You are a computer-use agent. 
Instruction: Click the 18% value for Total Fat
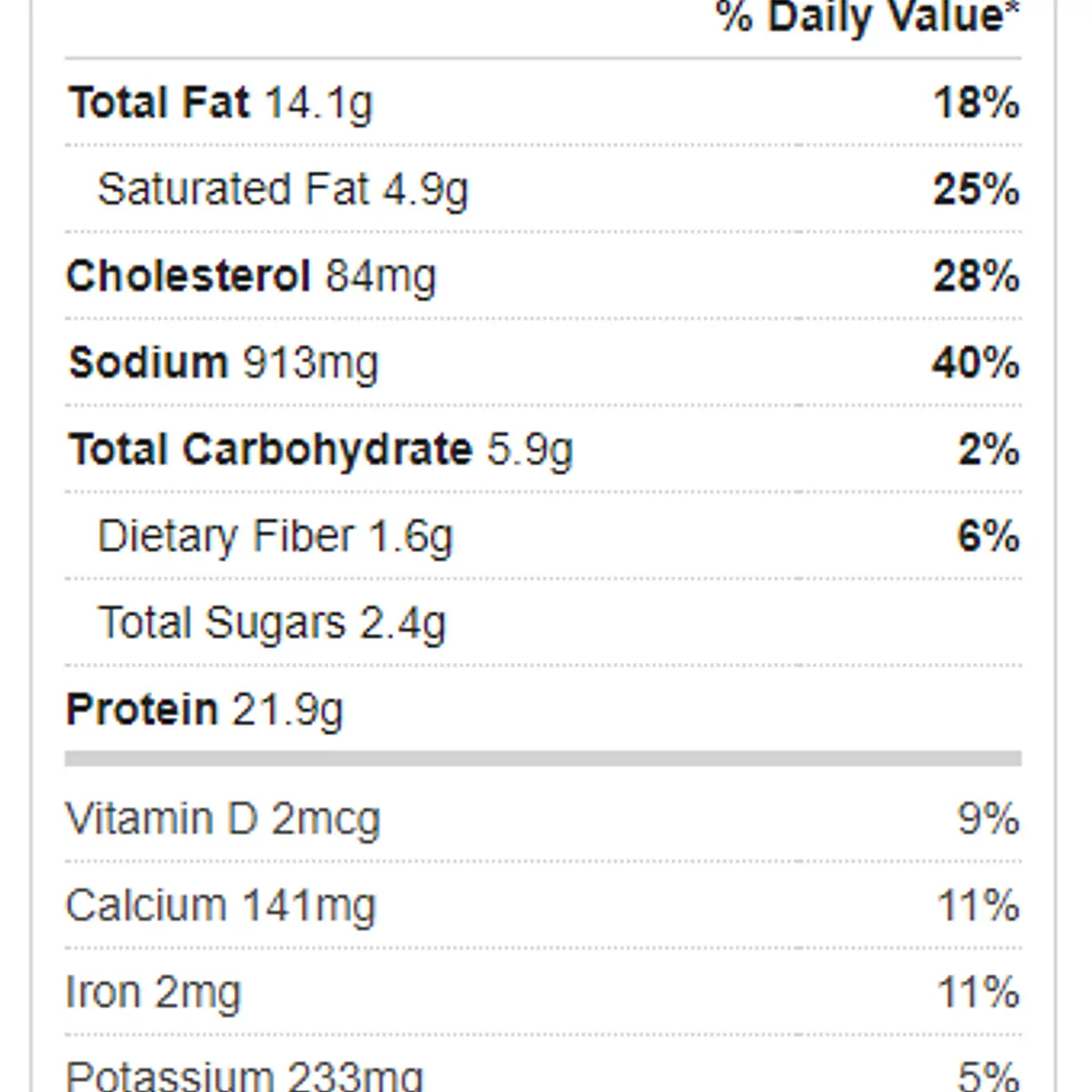click(976, 103)
